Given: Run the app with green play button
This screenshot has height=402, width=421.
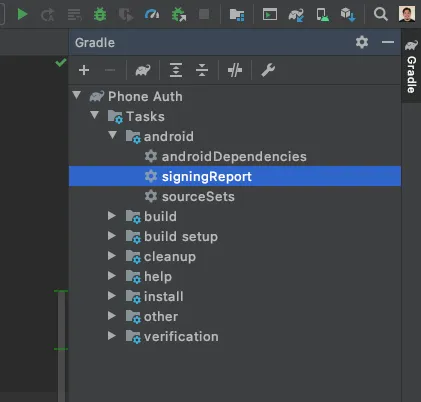Looking at the screenshot, I should pyautogui.click(x=22, y=14).
